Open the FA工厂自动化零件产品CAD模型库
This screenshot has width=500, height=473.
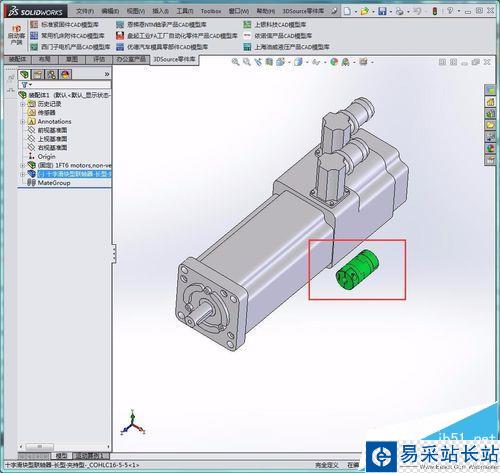(177, 35)
